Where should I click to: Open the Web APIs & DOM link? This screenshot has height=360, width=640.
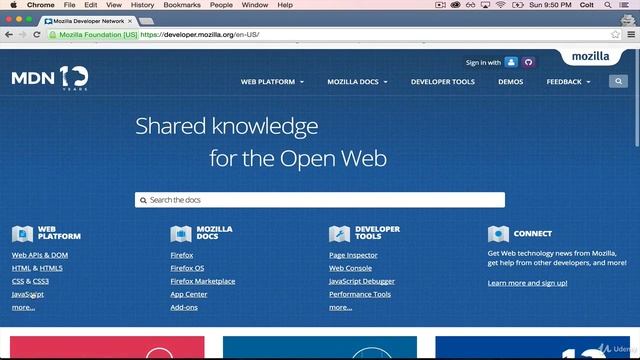click(x=40, y=255)
